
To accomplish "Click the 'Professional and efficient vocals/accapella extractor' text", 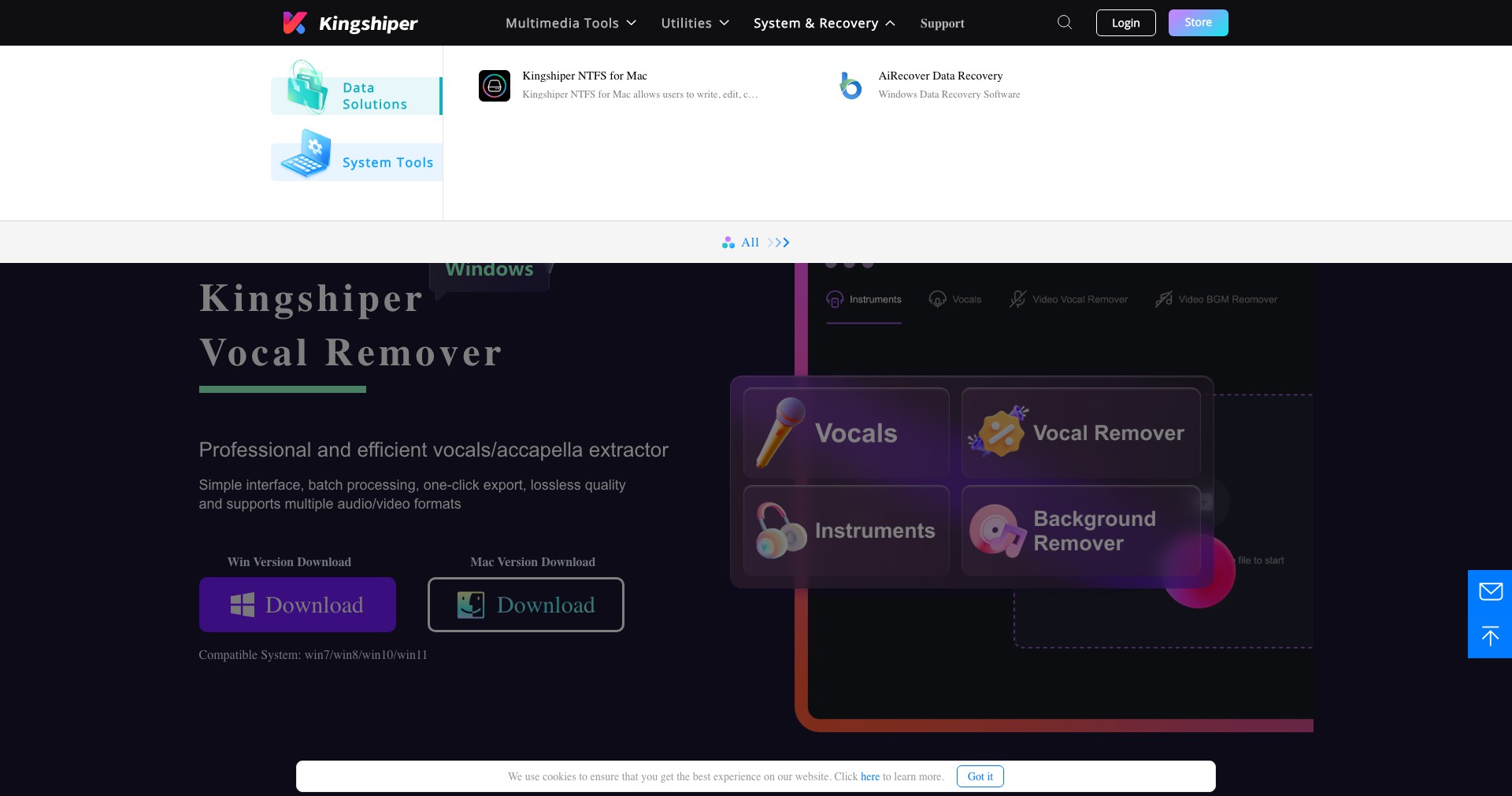I will tap(433, 450).
